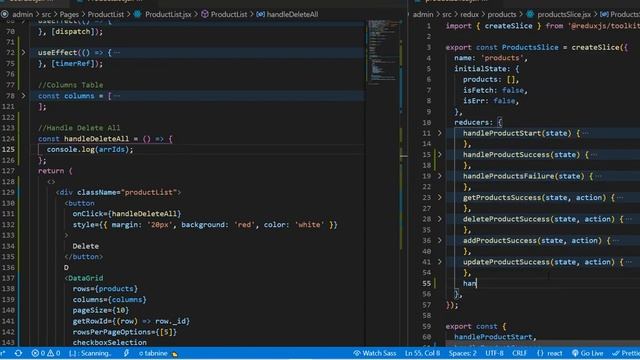Image resolution: width=640 pixels, height=360 pixels.
Task: Click the react language mode indicator
Action: point(549,353)
